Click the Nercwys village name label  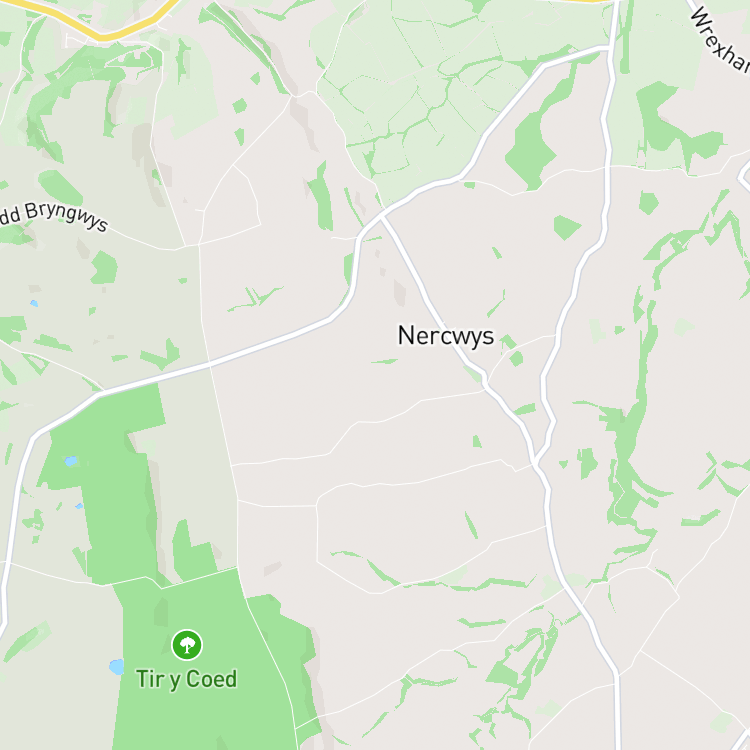445,335
